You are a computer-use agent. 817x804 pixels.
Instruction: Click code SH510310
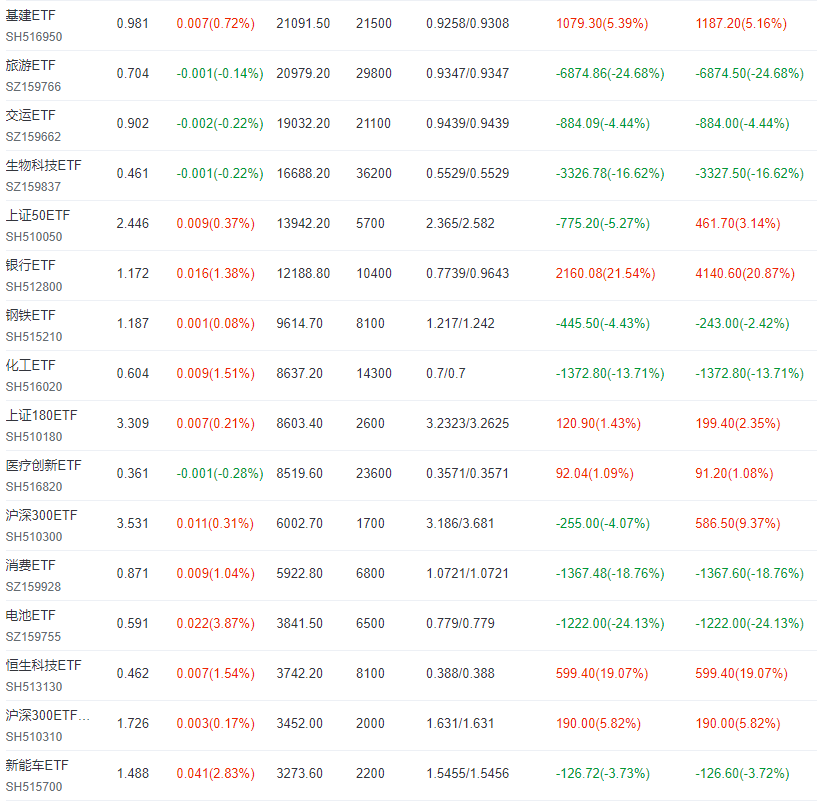point(34,737)
